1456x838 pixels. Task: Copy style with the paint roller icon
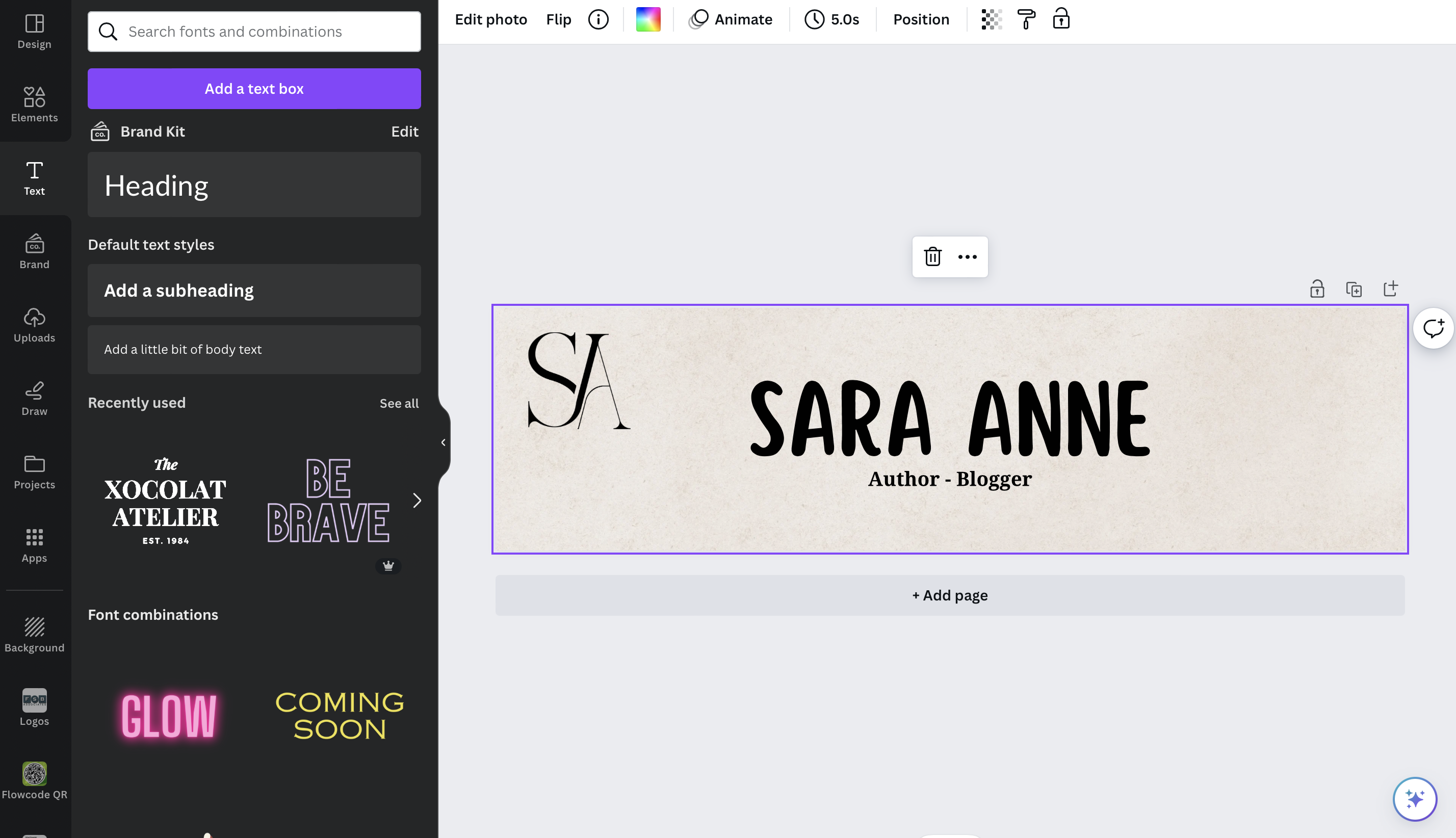point(1026,19)
